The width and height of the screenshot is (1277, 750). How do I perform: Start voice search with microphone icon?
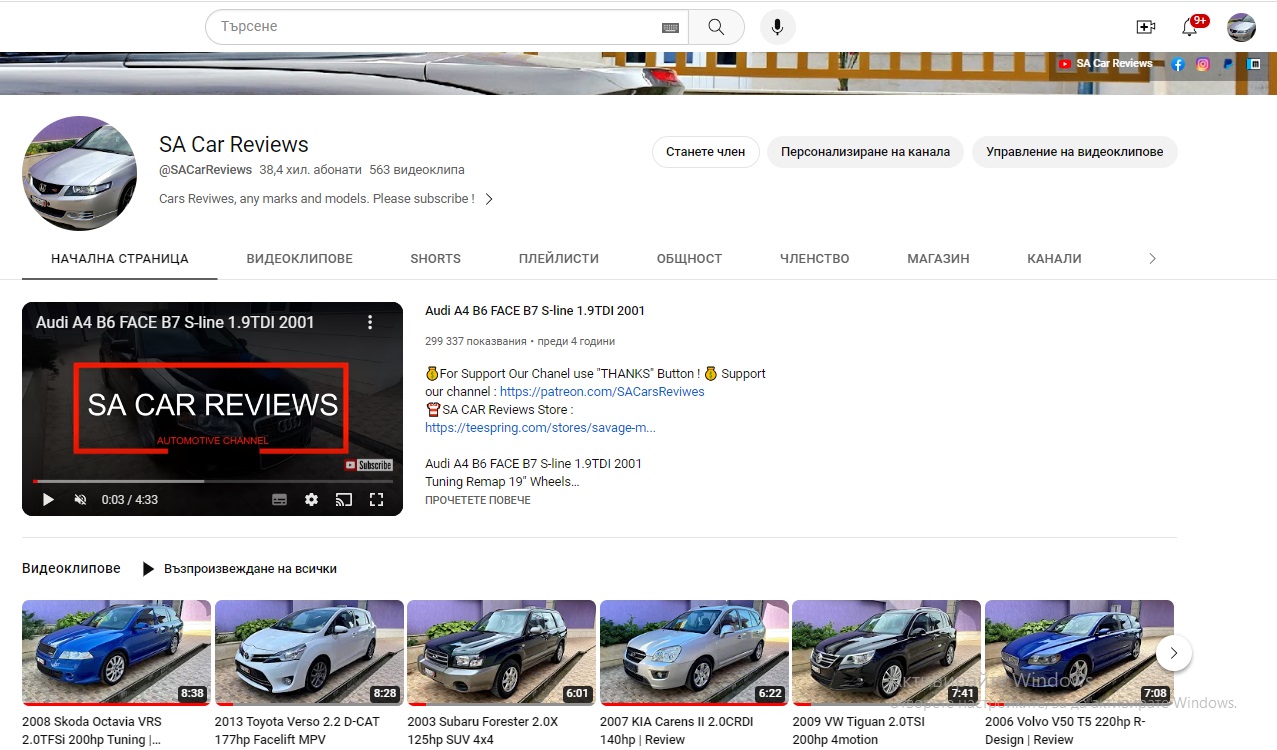777,27
